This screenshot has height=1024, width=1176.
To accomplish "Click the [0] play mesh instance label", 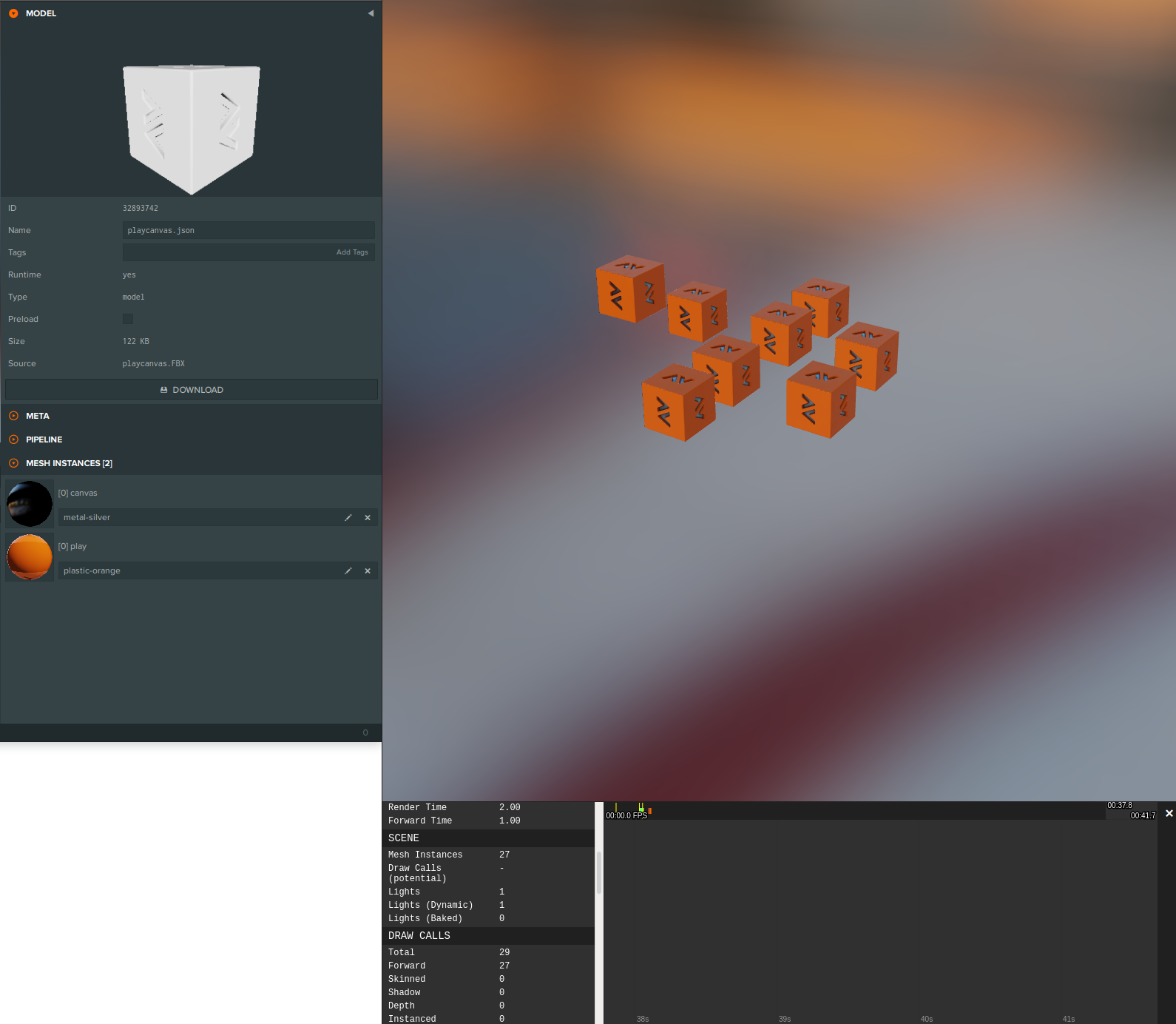I will (x=72, y=546).
